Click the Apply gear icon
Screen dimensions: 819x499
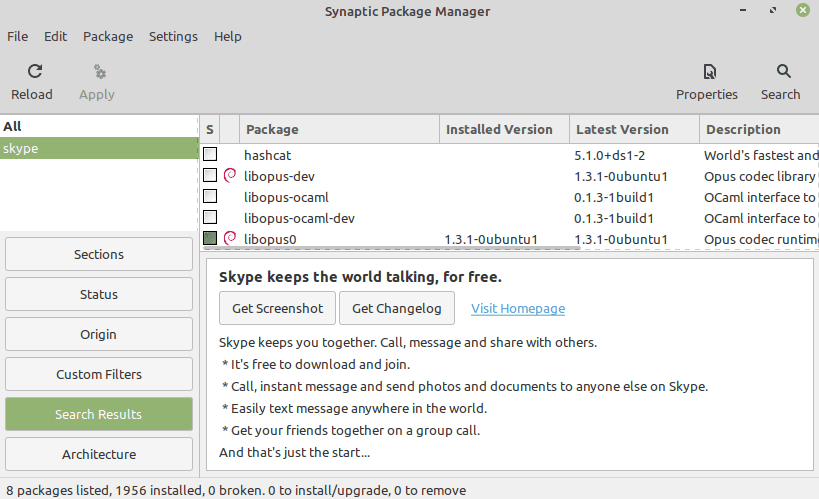click(97, 72)
